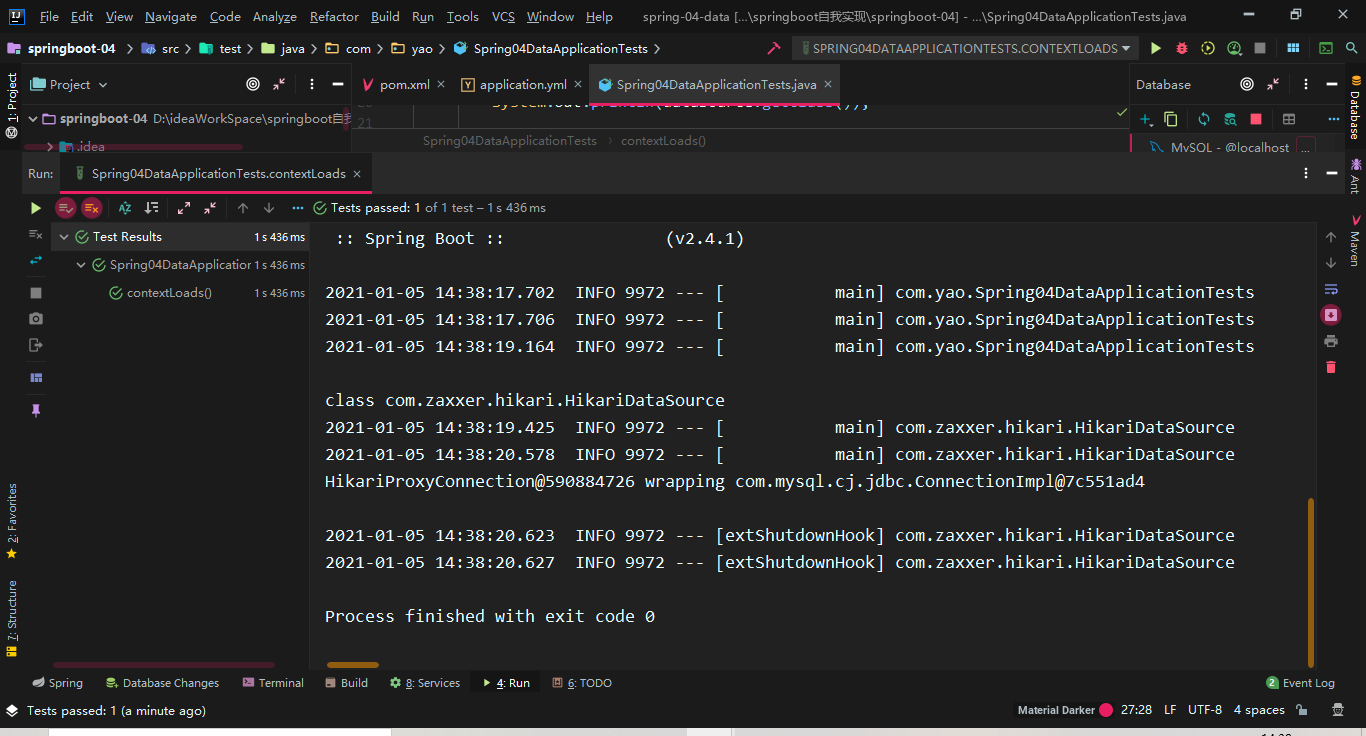Collapse all in the Database panel header
Screen dimensions: 1366x736
[x=1273, y=85]
